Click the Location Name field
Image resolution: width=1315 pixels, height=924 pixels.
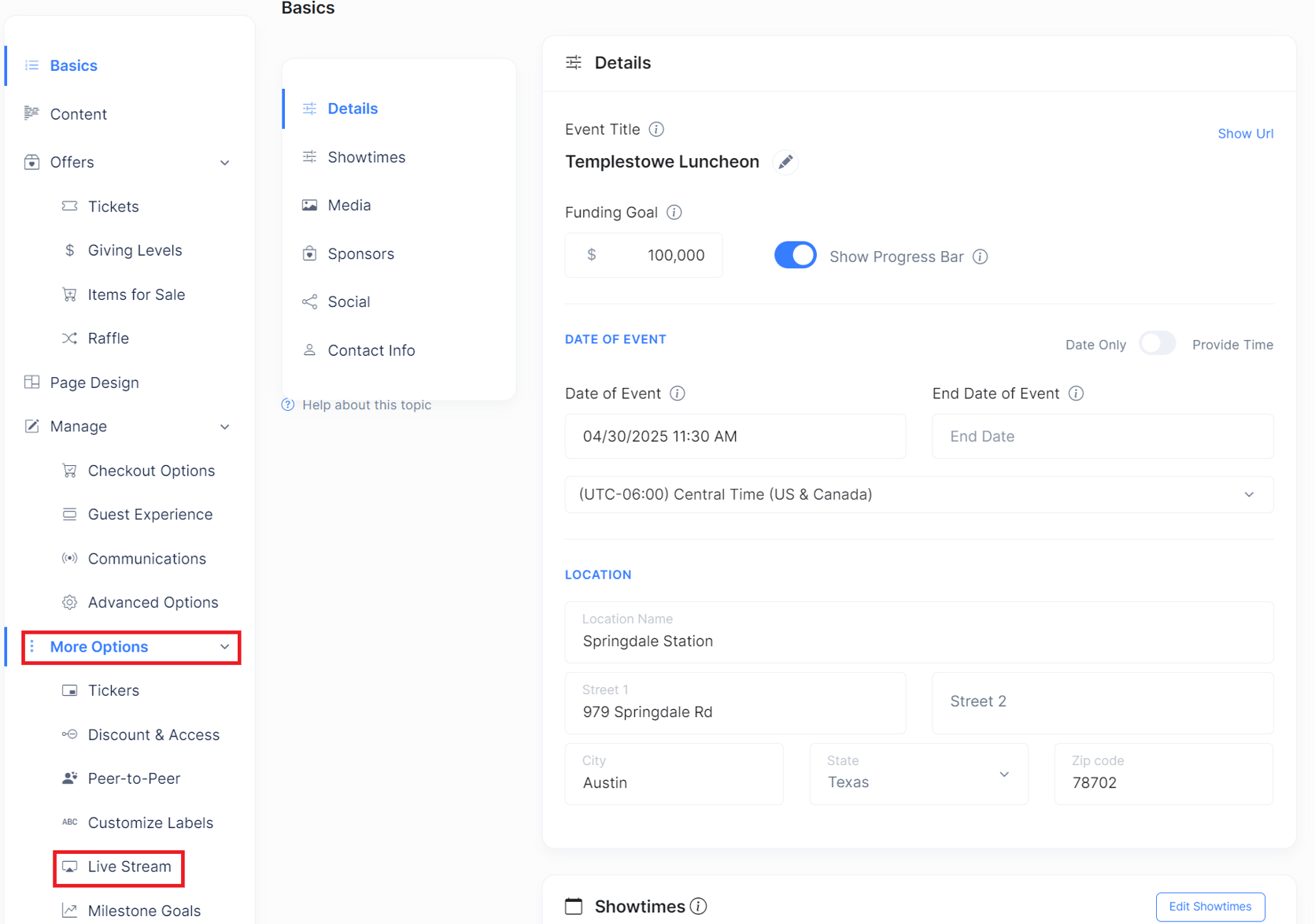[919, 632]
